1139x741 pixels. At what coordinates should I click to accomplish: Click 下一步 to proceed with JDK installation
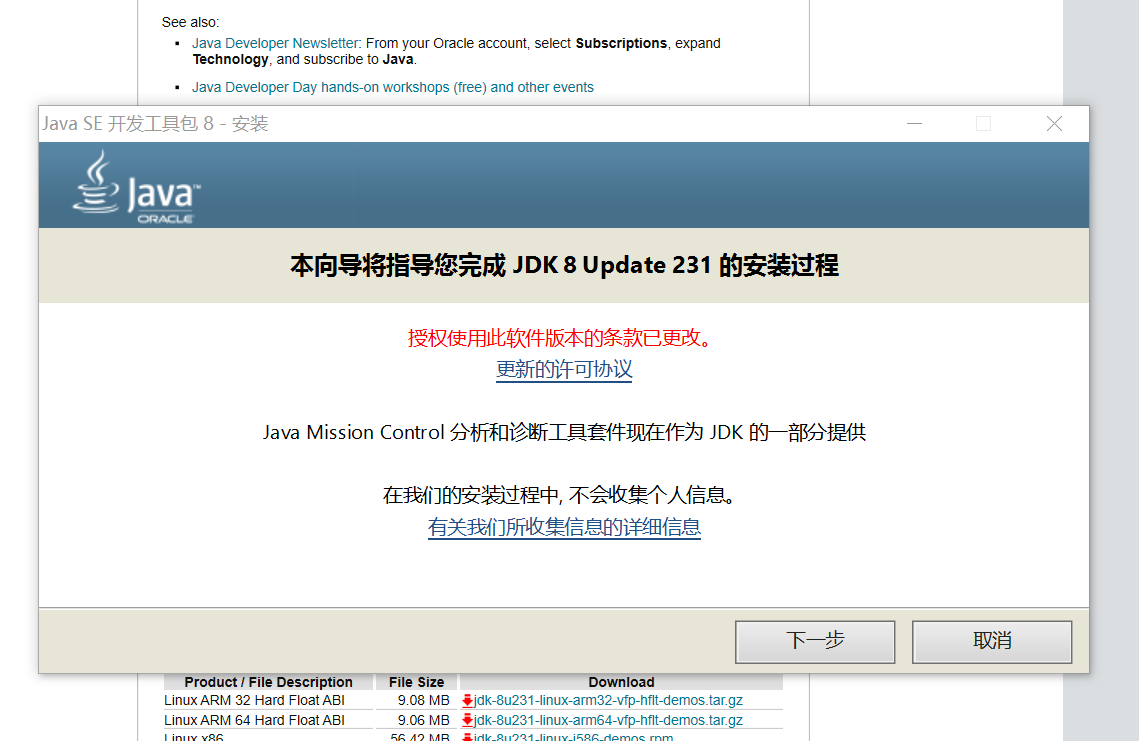click(814, 641)
